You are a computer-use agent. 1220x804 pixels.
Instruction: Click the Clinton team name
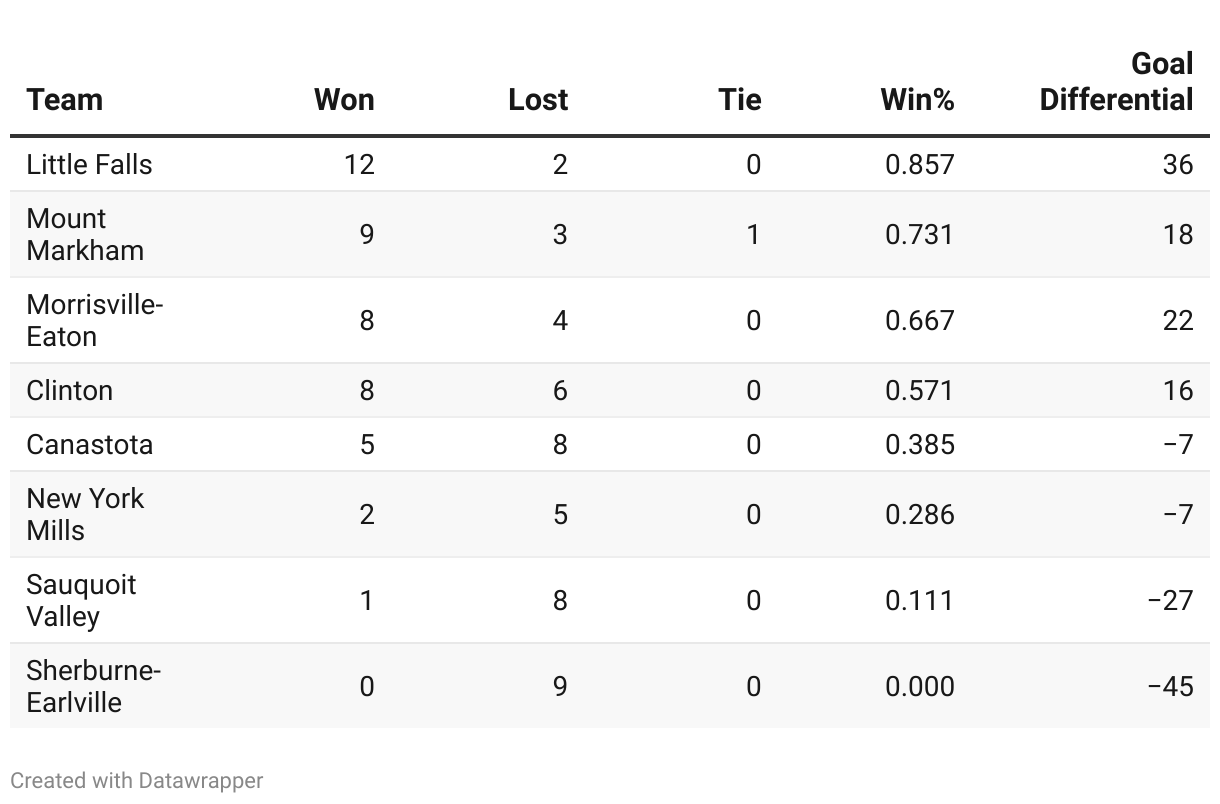(70, 390)
